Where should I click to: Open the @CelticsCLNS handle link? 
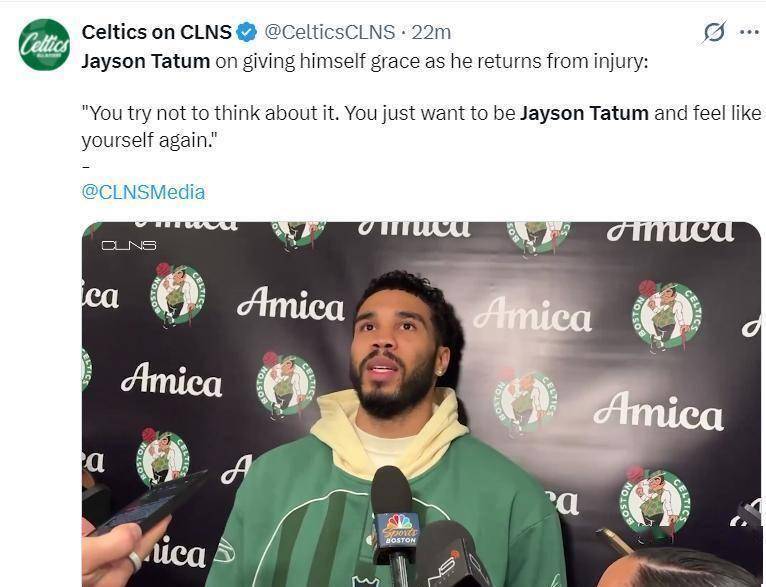[329, 32]
